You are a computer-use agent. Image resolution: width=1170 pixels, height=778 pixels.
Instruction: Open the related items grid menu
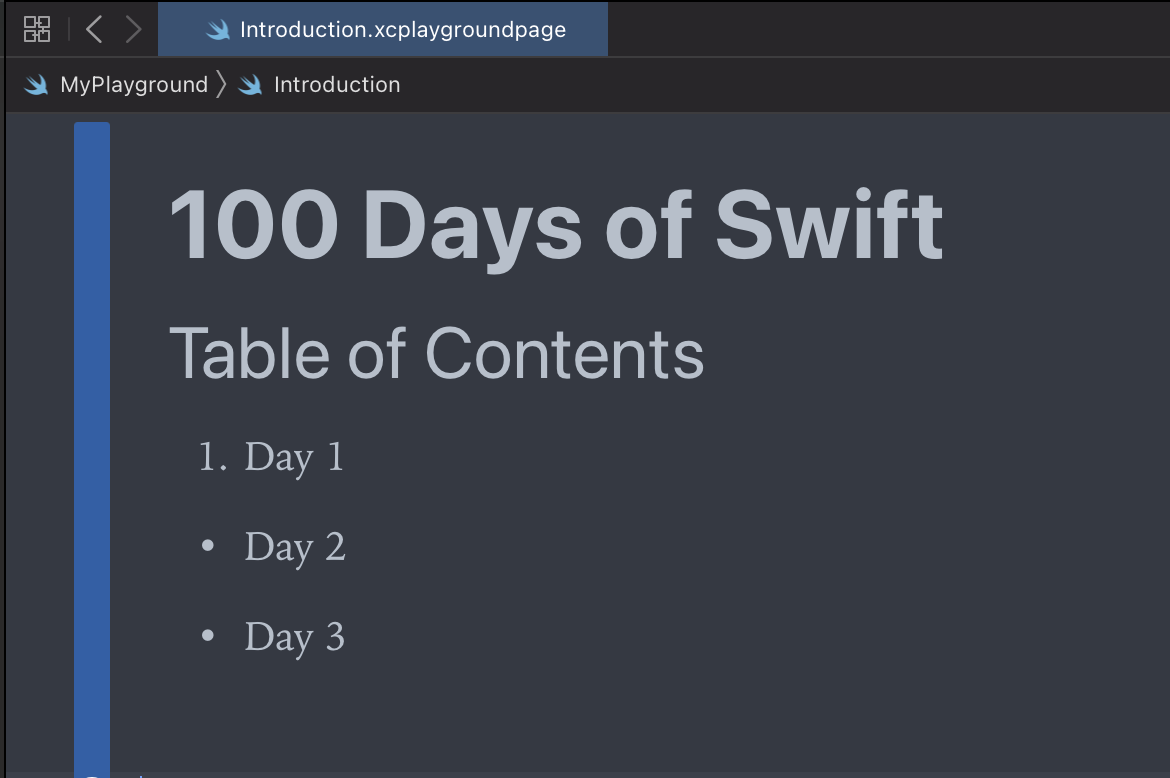pos(37,29)
